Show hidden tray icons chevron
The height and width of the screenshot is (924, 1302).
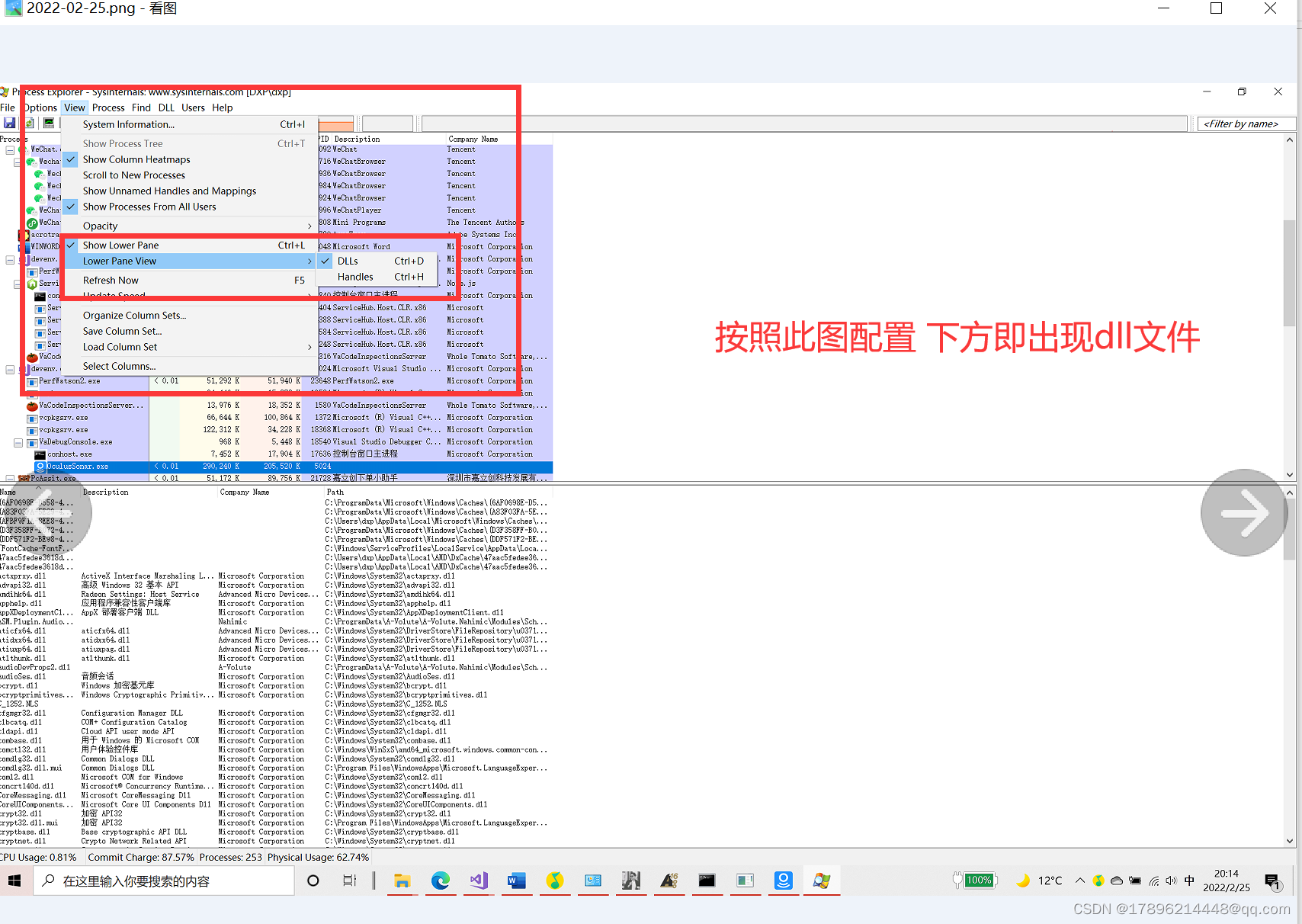1080,881
